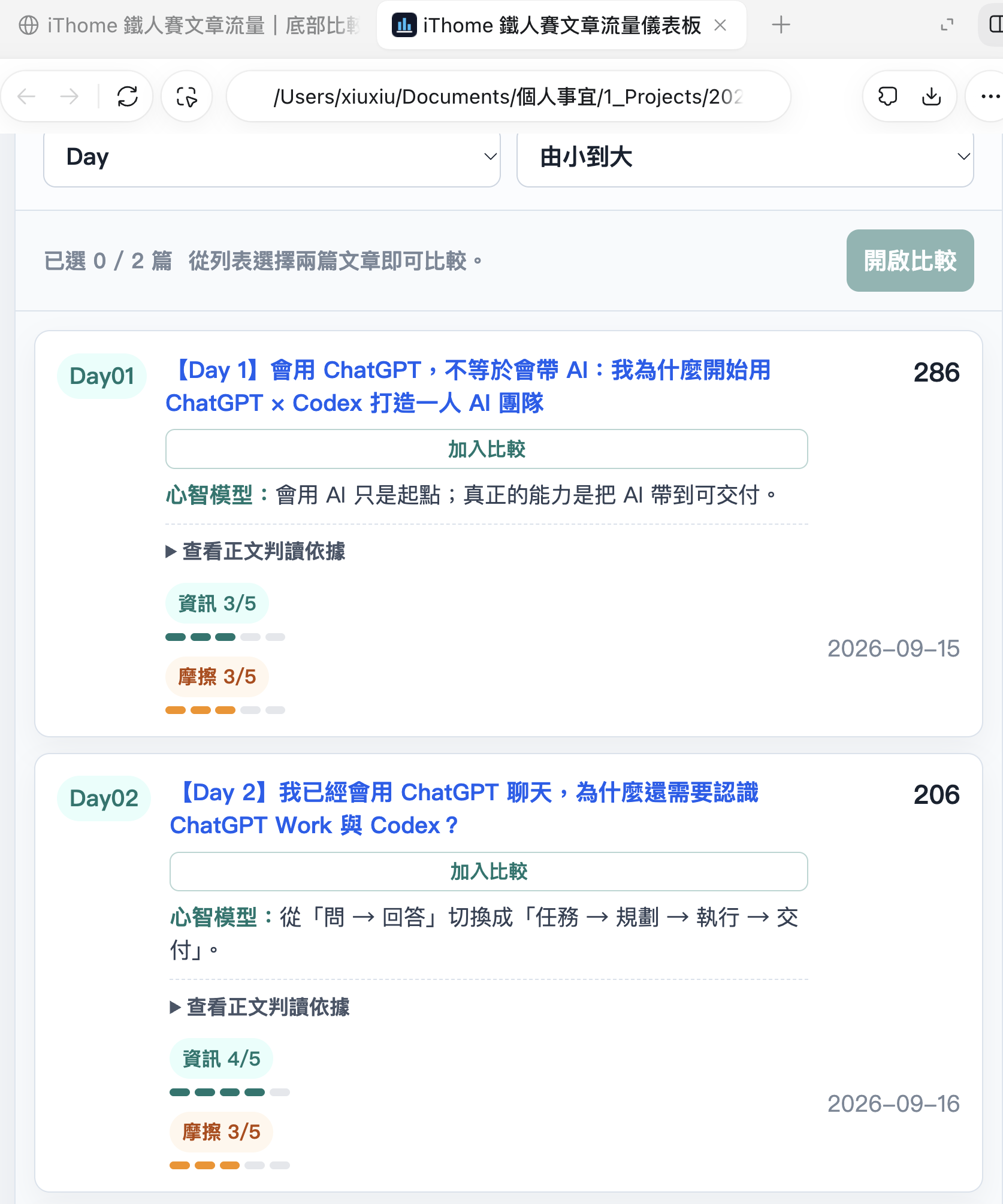Select the iThome 鐵人賽文章流量儀表板 tab
1003x1204 pixels.
coord(561,25)
